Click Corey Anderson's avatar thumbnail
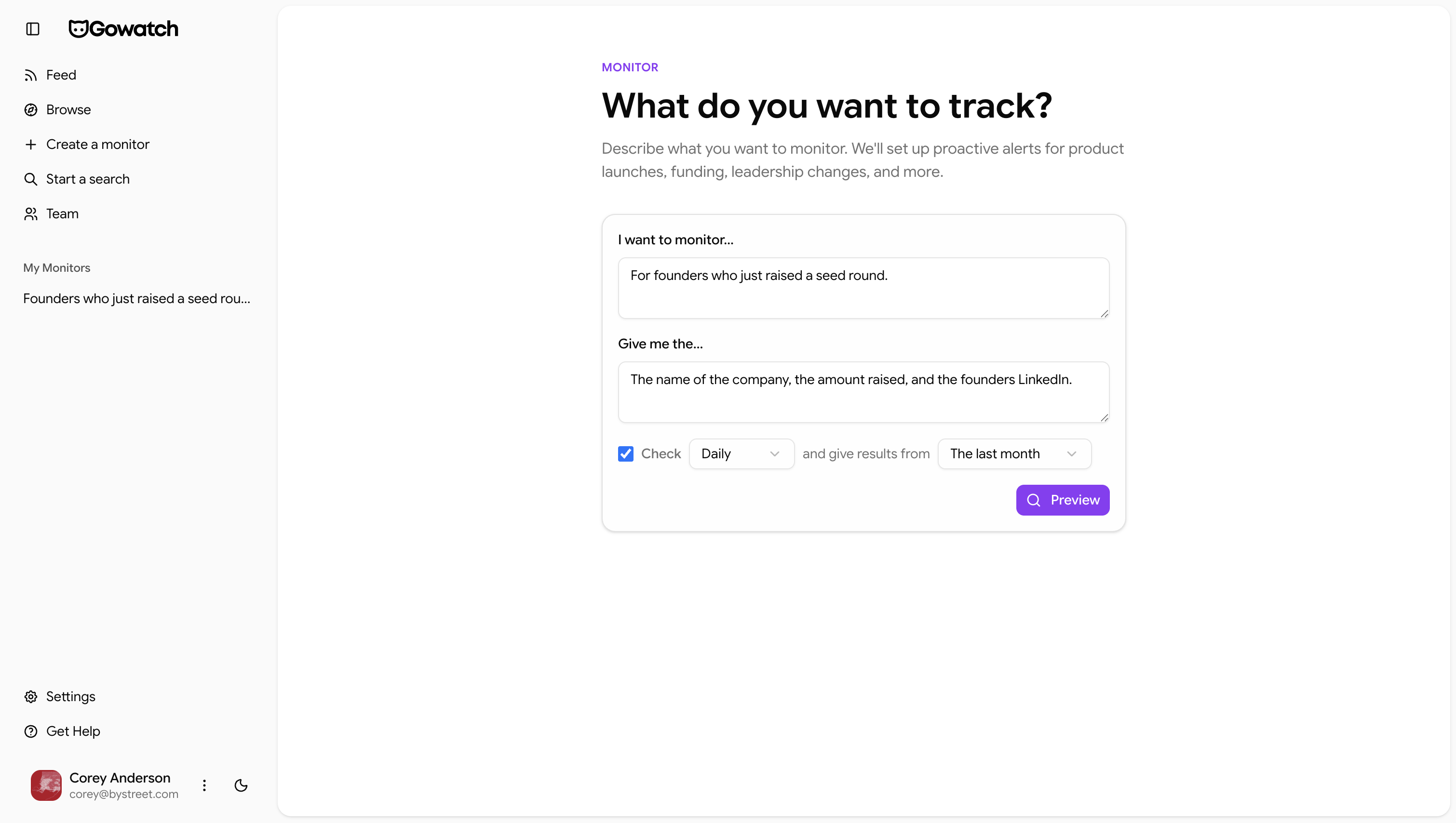 pos(46,785)
